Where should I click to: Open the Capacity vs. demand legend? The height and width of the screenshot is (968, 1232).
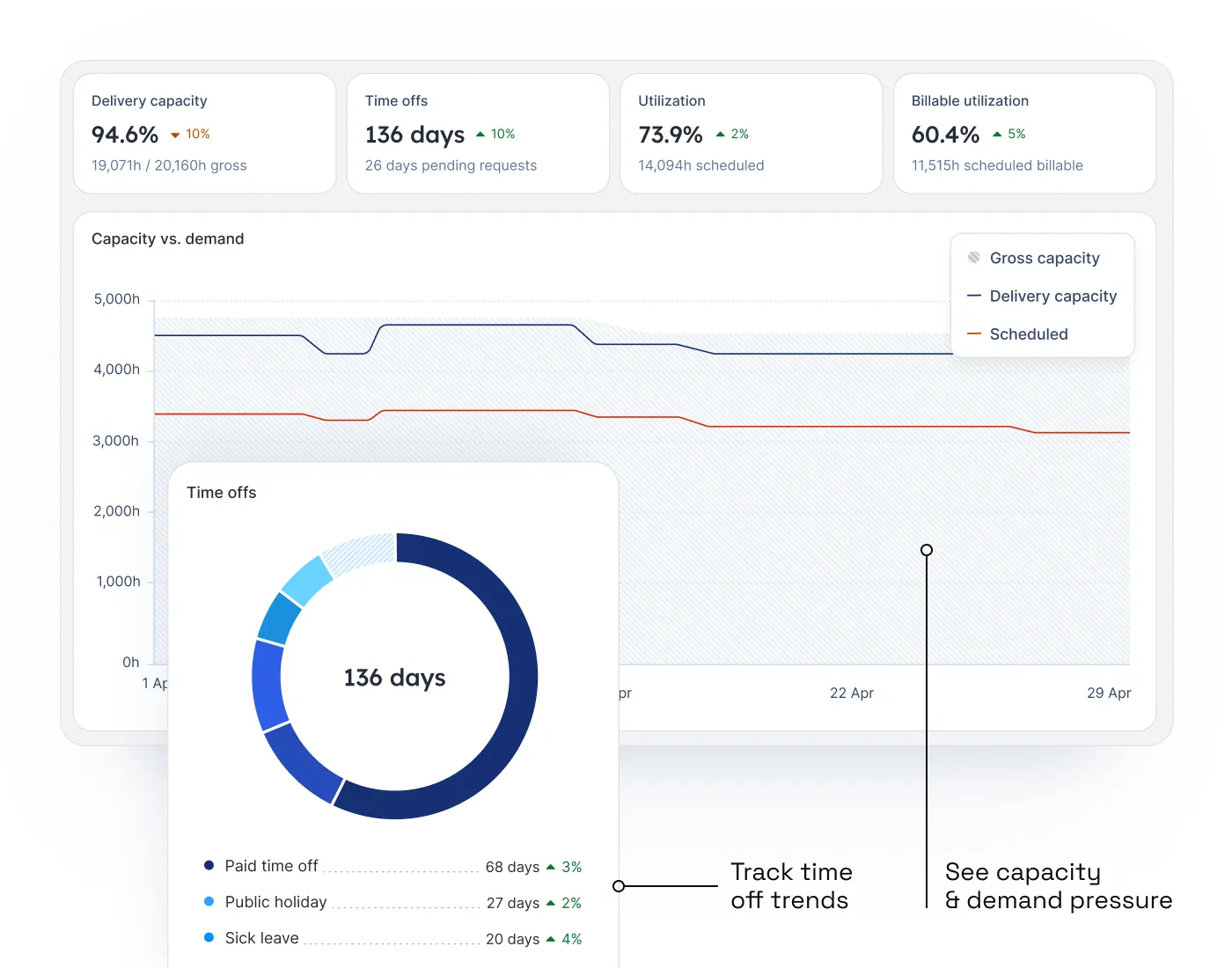[x=1042, y=295]
